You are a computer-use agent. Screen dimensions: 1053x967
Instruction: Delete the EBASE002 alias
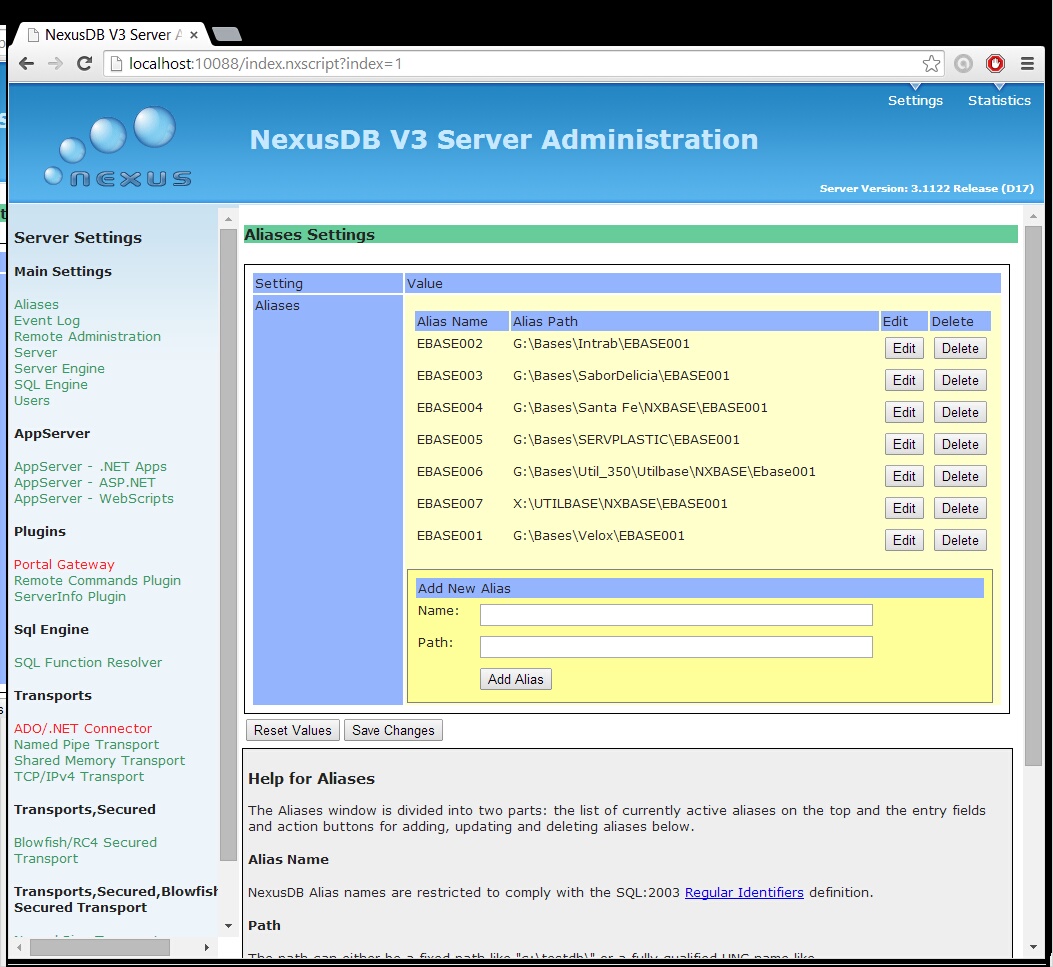960,349
